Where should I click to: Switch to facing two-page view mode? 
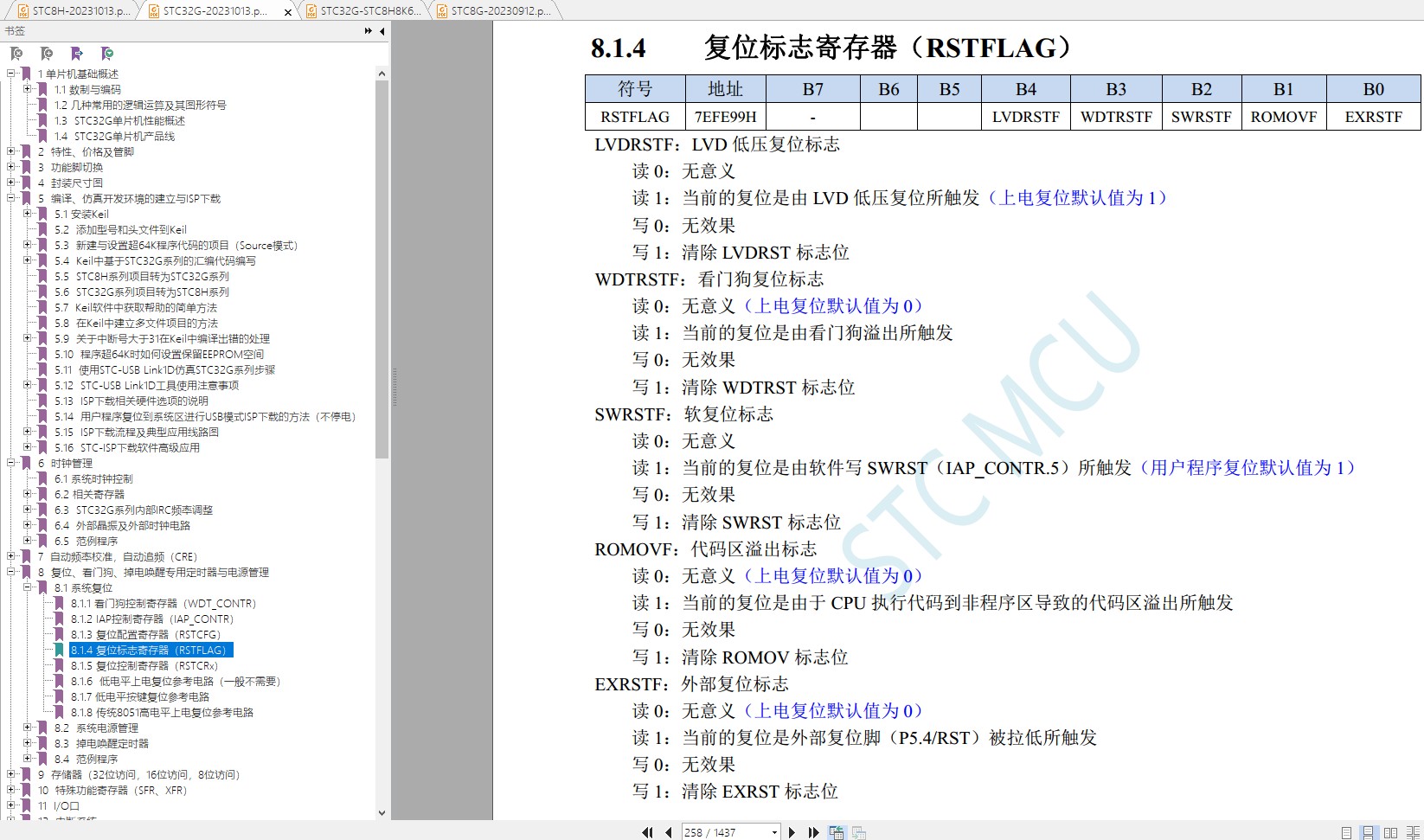(x=1391, y=832)
